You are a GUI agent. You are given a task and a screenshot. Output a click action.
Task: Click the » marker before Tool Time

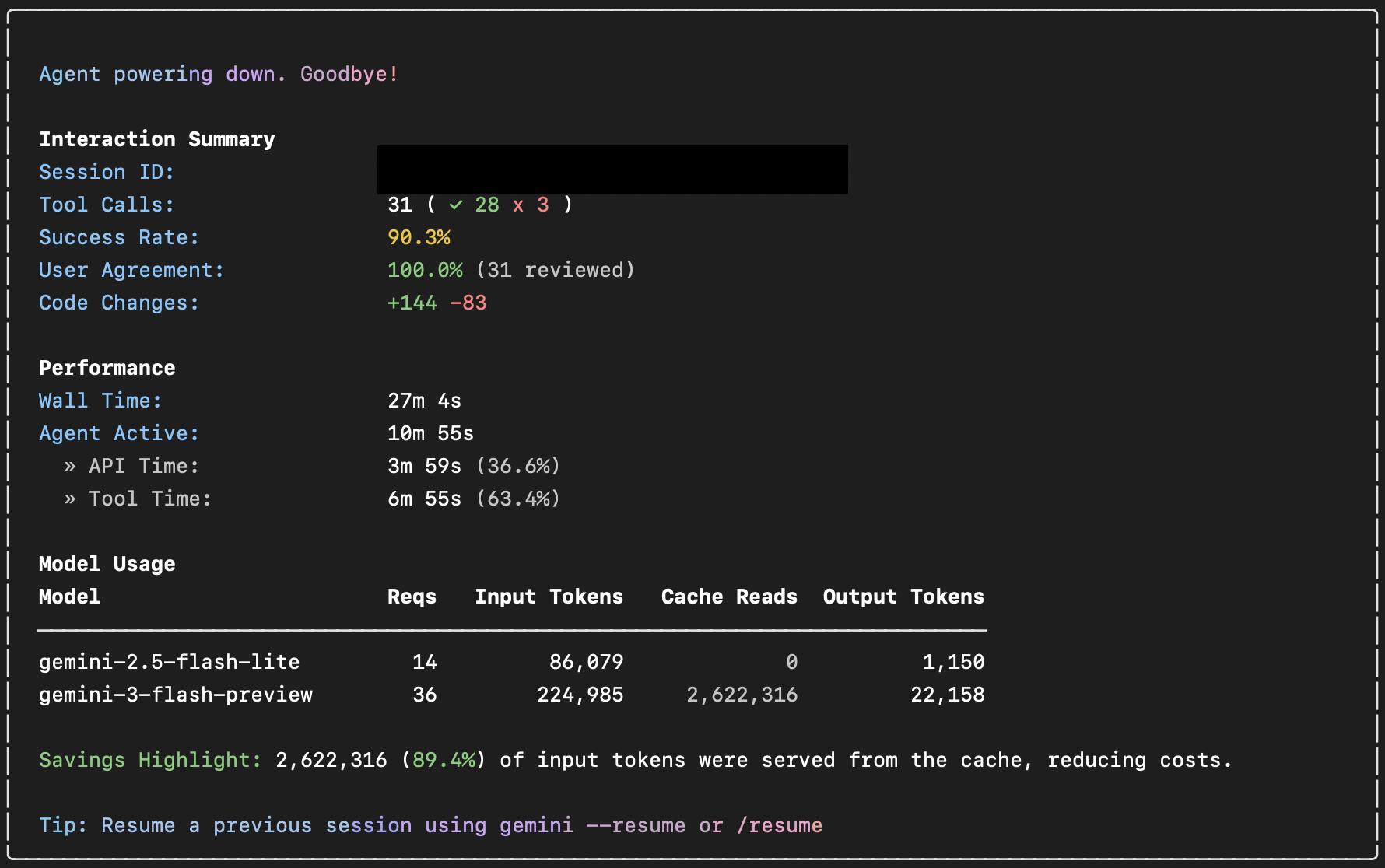pyautogui.click(x=70, y=499)
